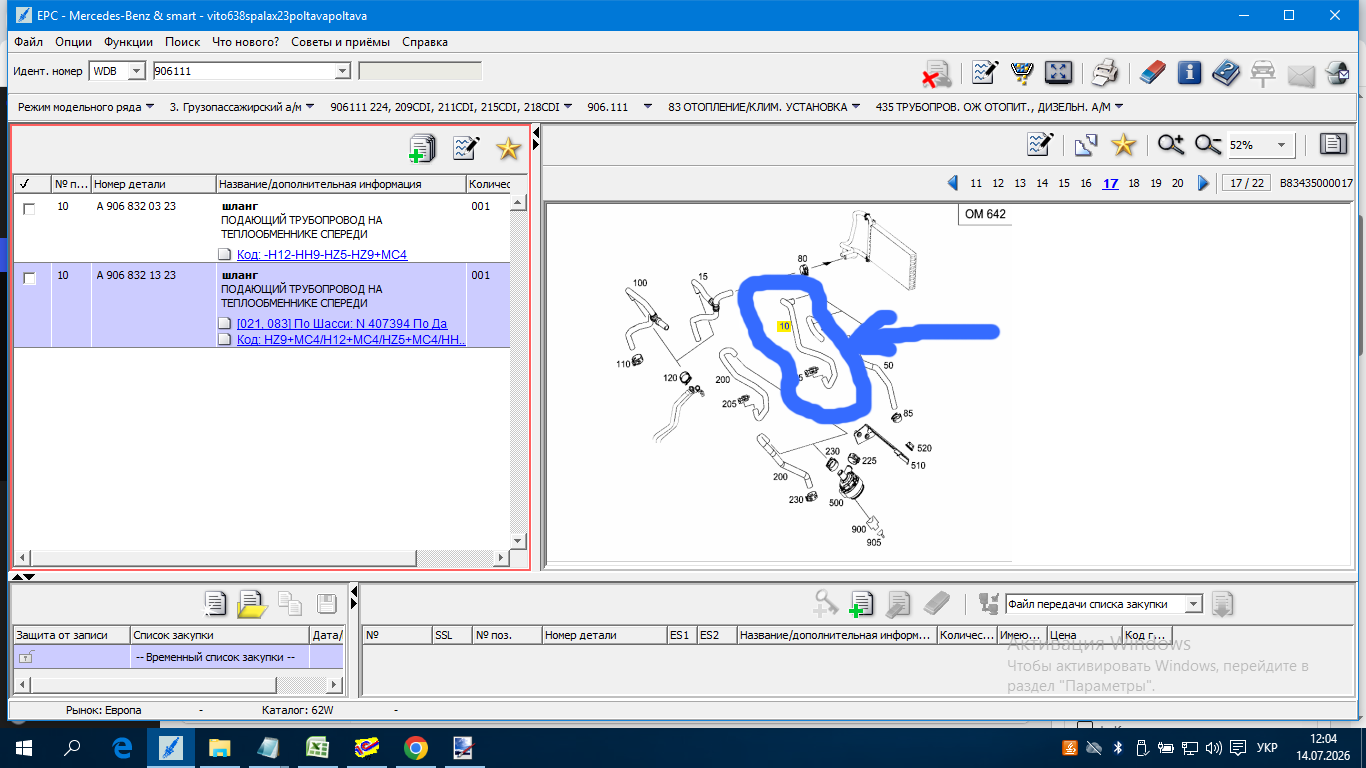This screenshot has height=768, width=1366.
Task: Tick the note checkbox beside Код: -H12-HH9-HZ5-HZ9+MC4
Action: click(x=226, y=254)
